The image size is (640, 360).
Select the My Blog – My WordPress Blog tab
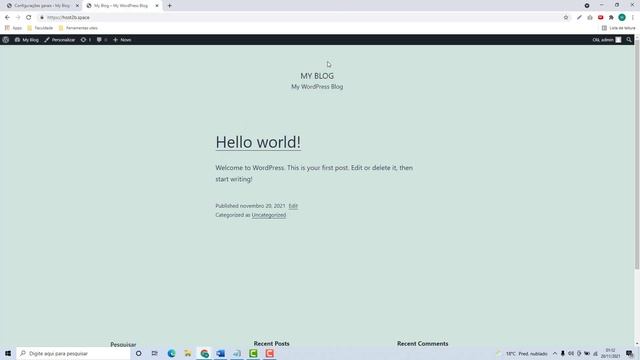click(121, 6)
